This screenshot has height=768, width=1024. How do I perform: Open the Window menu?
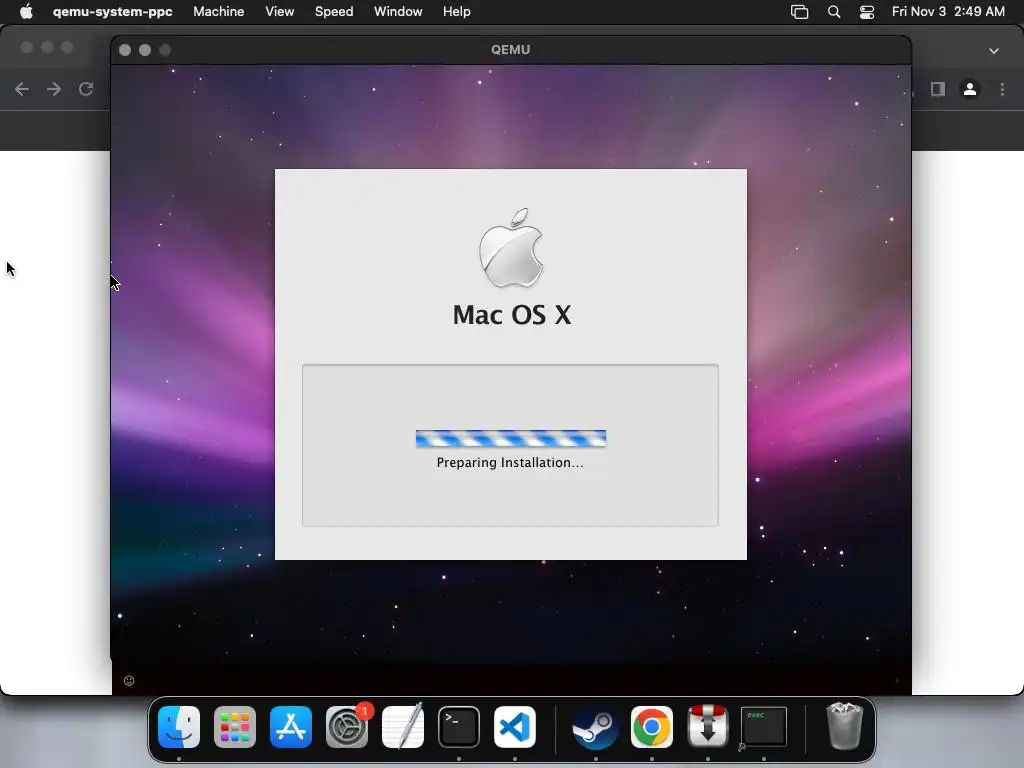click(x=398, y=12)
